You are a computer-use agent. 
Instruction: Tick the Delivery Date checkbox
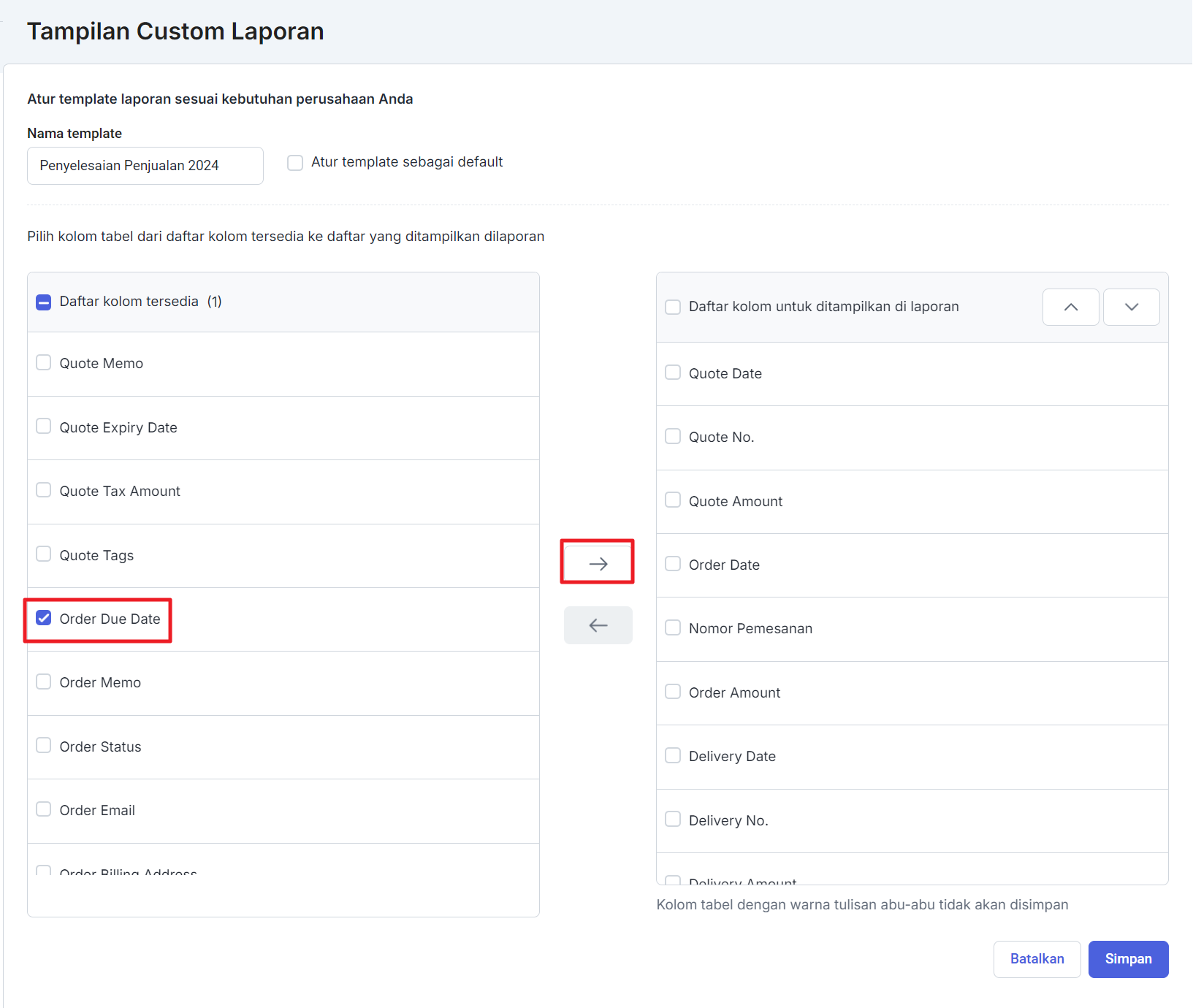coord(673,755)
